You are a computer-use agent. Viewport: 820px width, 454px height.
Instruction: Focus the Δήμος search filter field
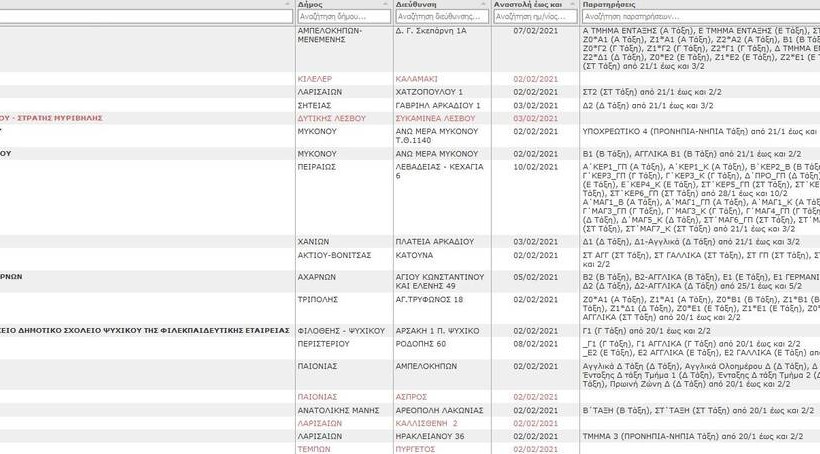(340, 17)
